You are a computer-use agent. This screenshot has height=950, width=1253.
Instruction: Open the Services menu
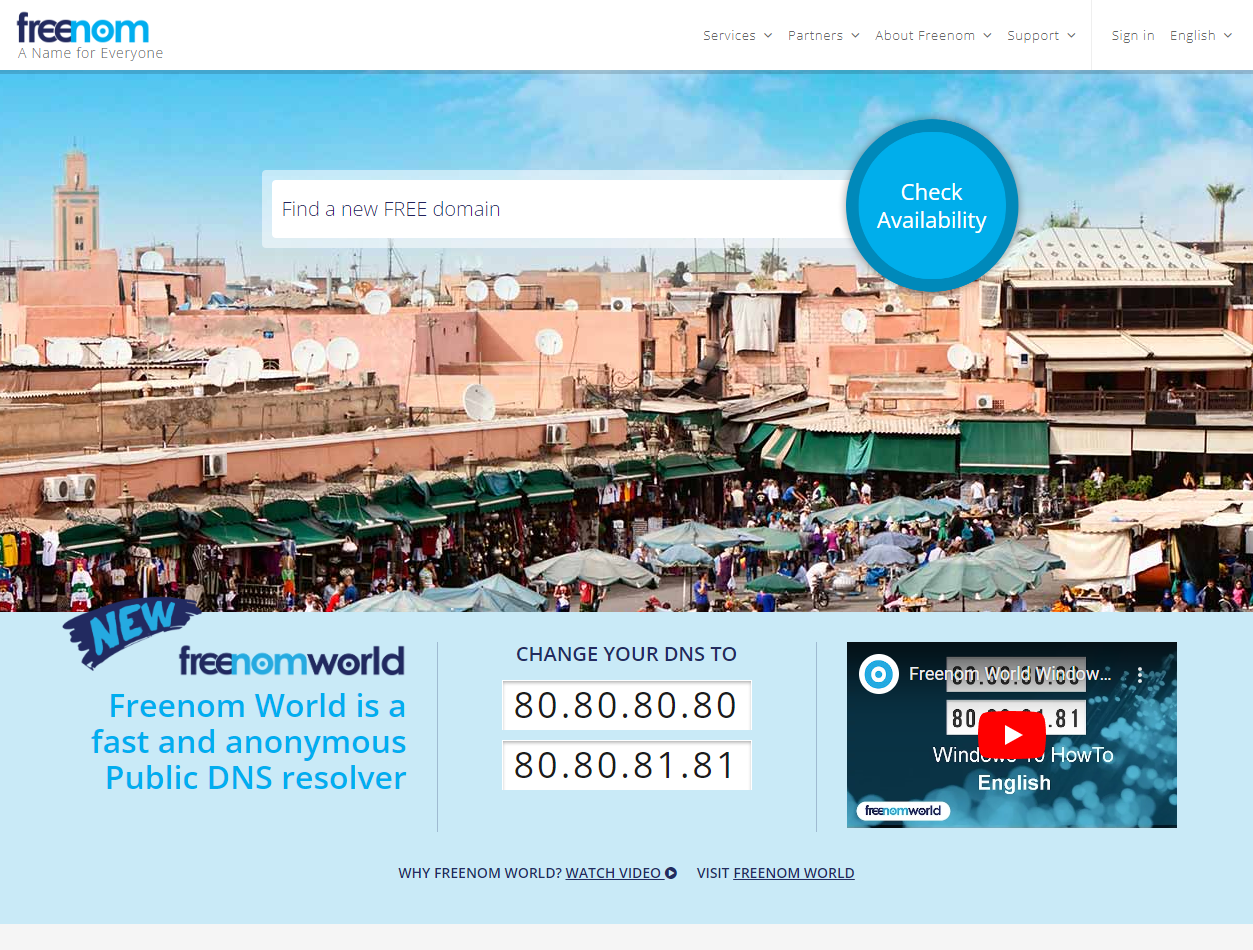[738, 35]
